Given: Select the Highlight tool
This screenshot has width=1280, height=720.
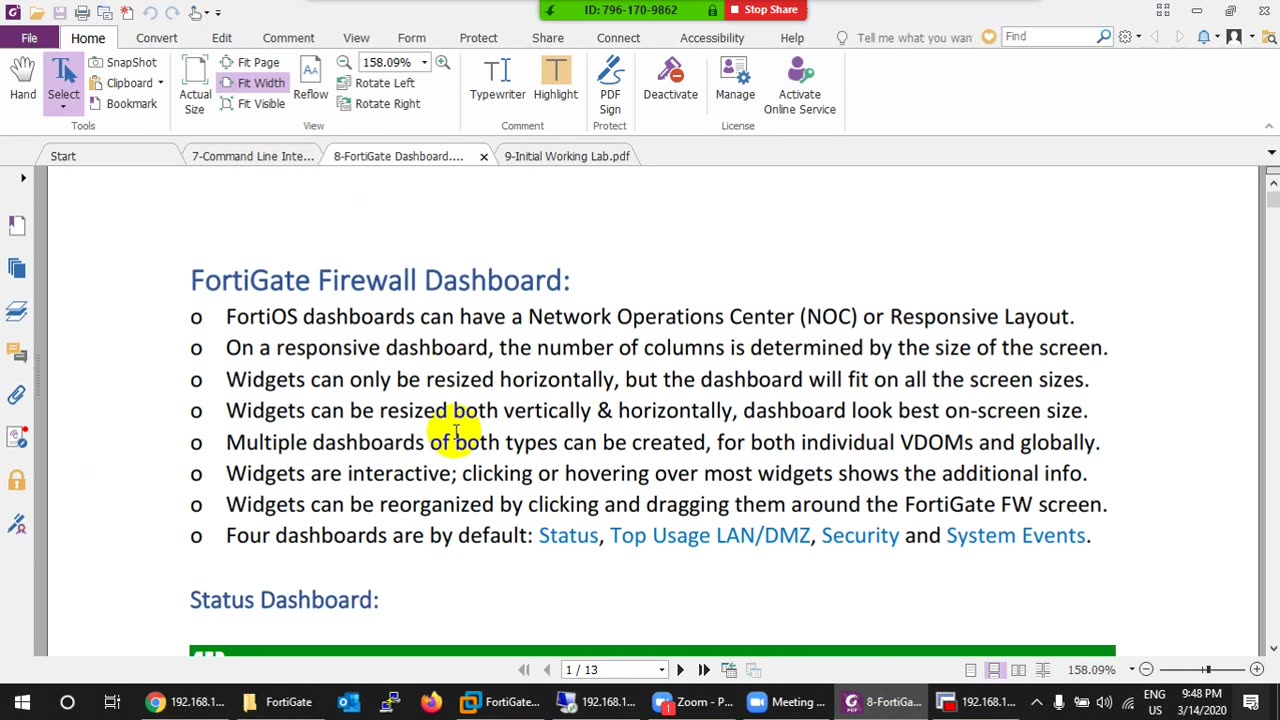Looking at the screenshot, I should (x=556, y=80).
